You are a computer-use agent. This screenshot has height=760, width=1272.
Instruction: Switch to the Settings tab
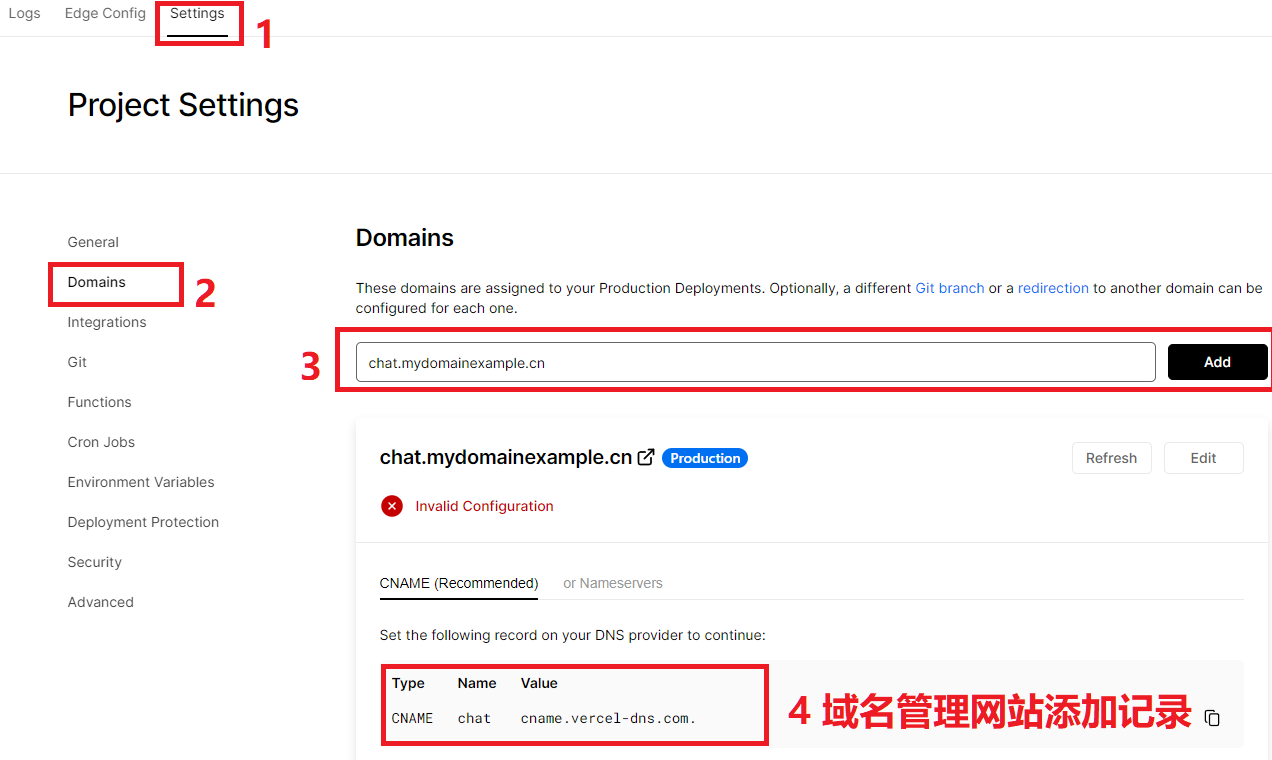pyautogui.click(x=197, y=14)
